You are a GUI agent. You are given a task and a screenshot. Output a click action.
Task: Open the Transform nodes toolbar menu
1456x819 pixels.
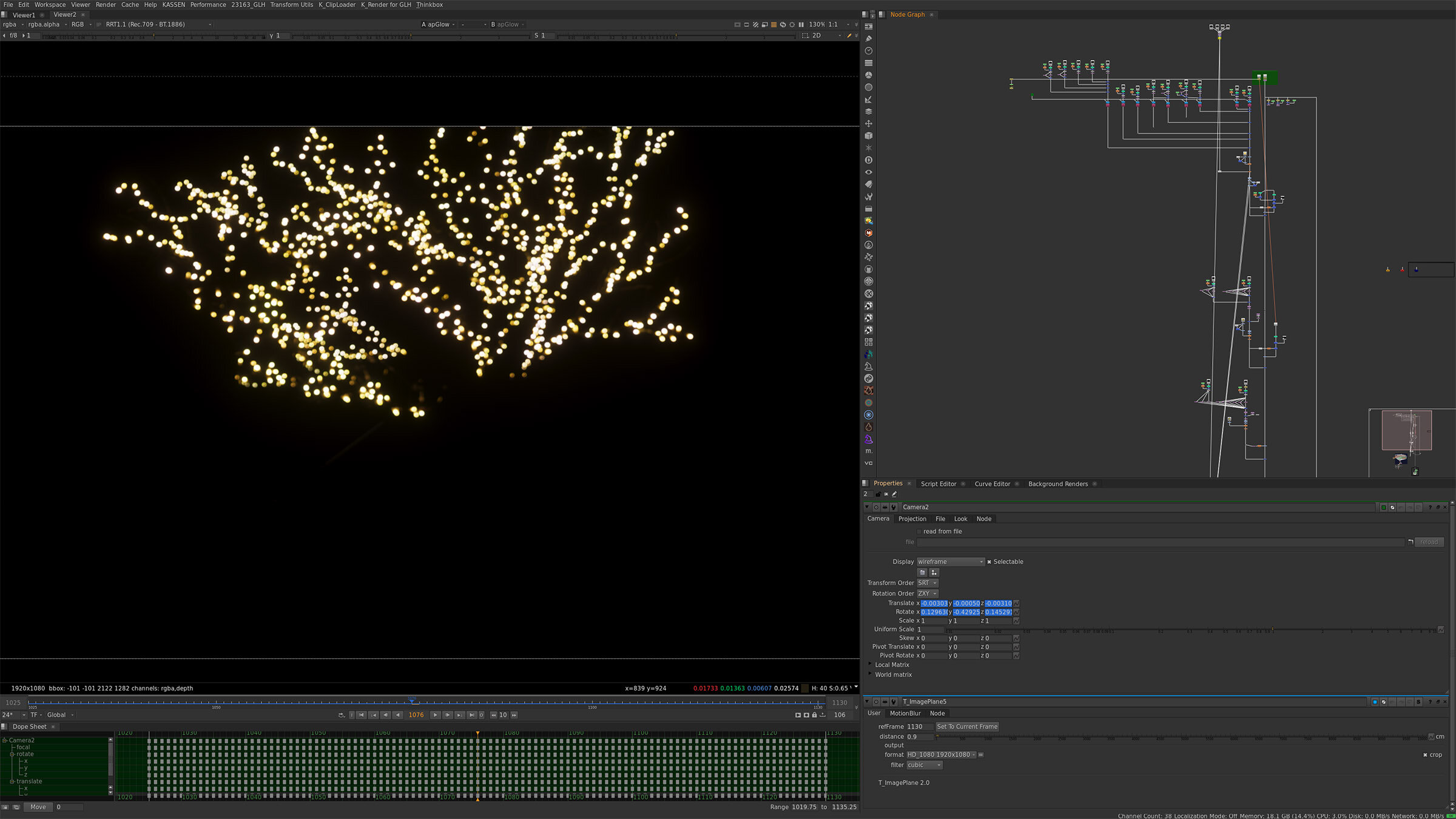click(868, 124)
